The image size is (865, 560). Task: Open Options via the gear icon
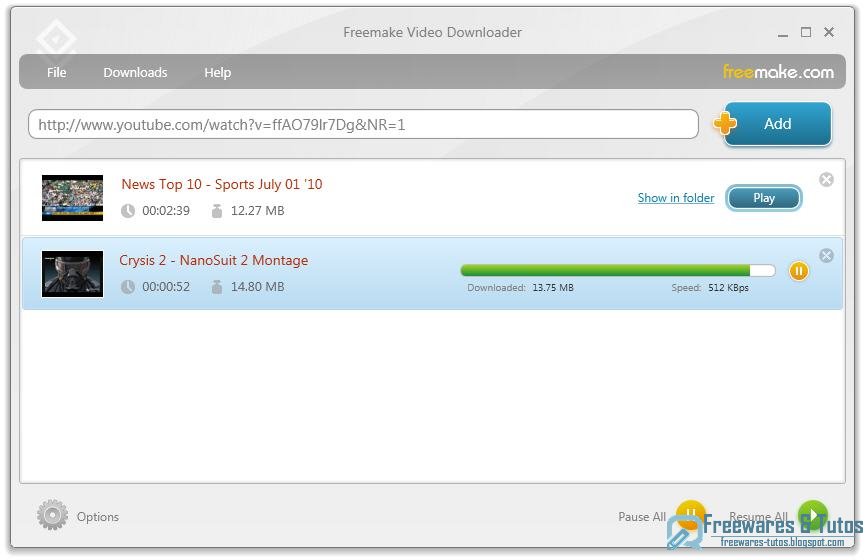click(x=52, y=515)
